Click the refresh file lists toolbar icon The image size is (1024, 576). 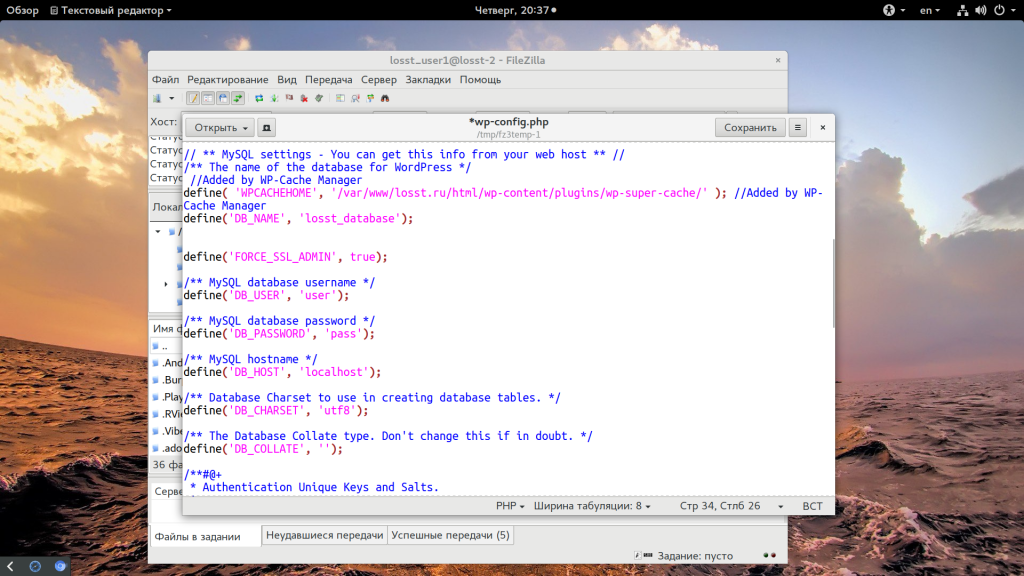(x=259, y=98)
